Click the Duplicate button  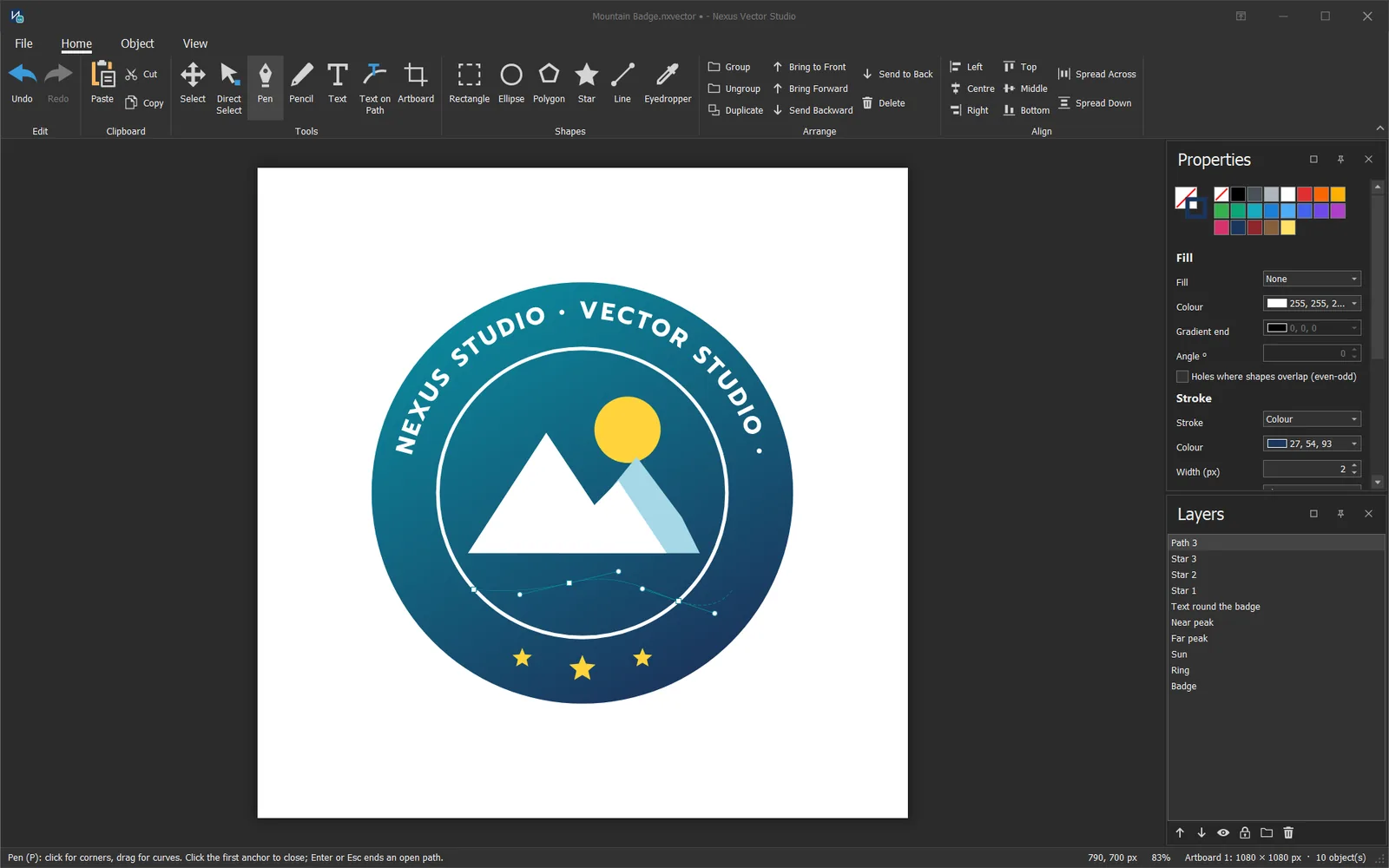coord(735,110)
